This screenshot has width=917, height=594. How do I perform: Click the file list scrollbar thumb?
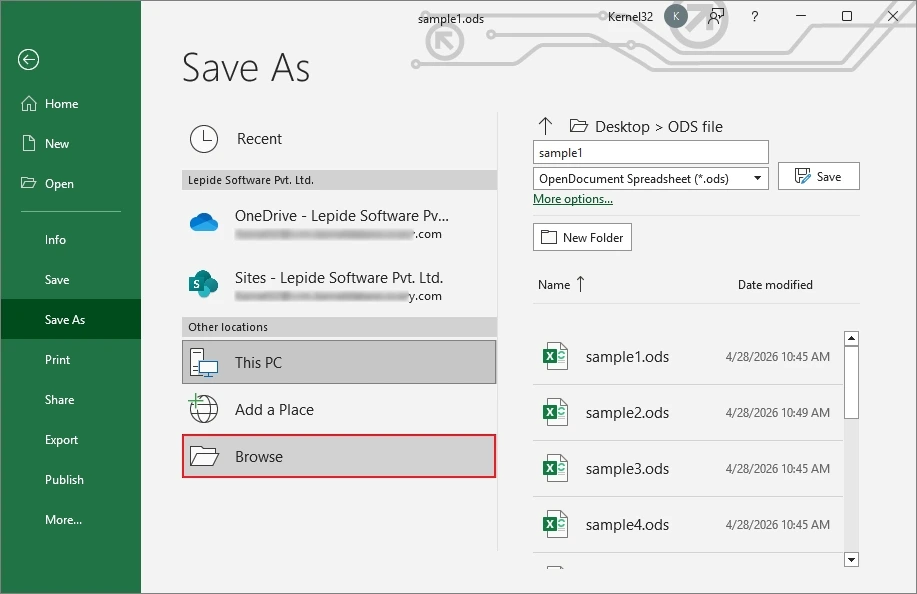point(852,382)
